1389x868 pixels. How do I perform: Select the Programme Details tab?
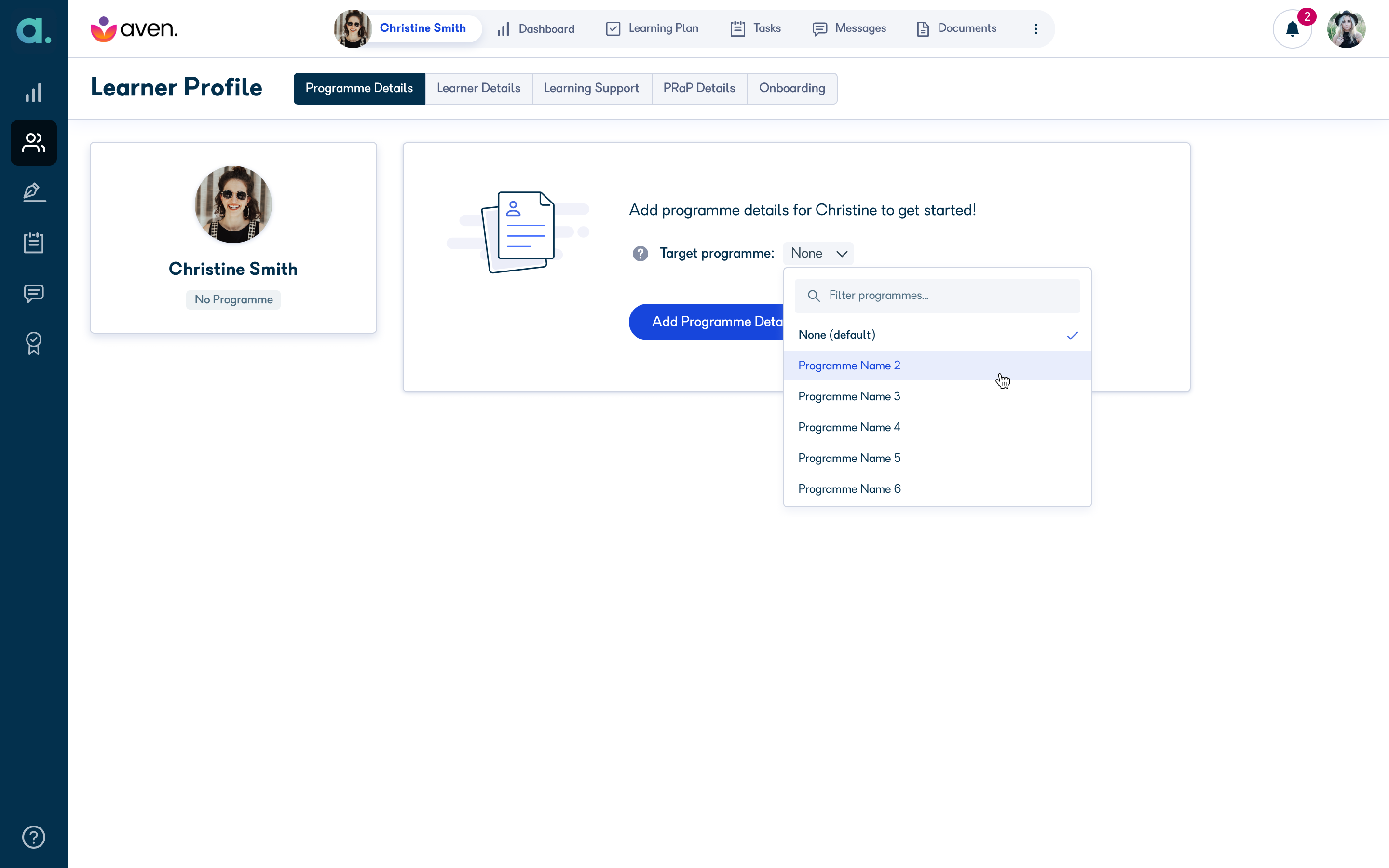(x=359, y=88)
